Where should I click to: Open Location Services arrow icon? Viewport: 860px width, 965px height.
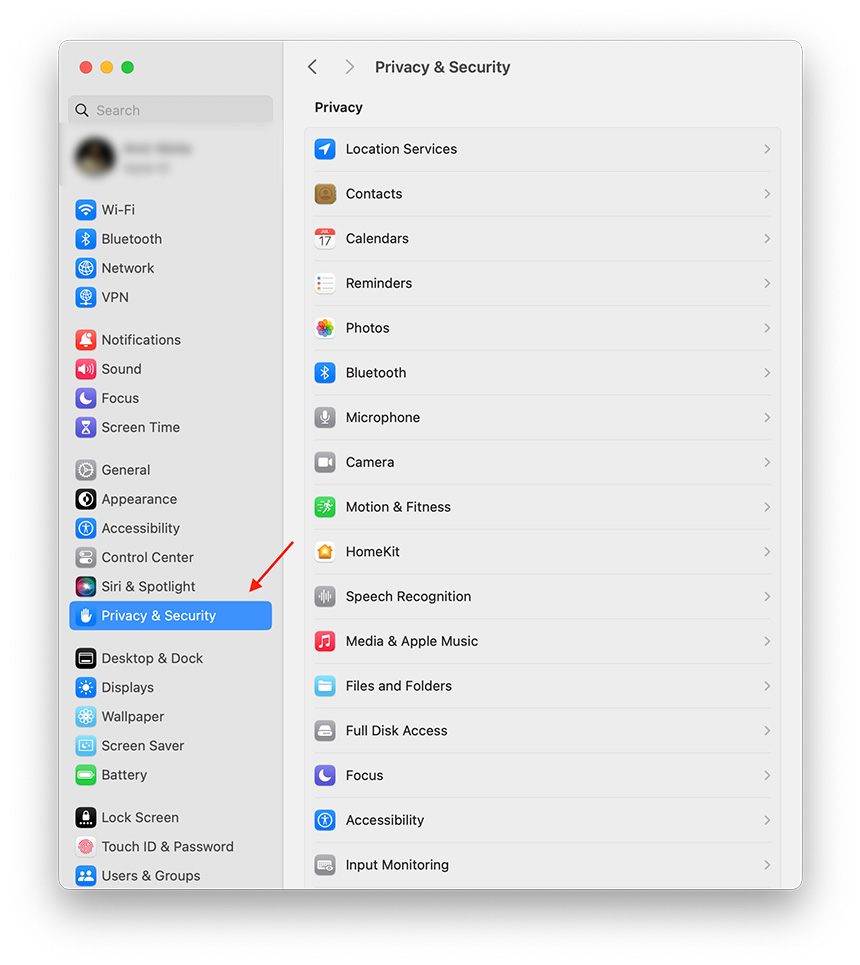[x=325, y=149]
